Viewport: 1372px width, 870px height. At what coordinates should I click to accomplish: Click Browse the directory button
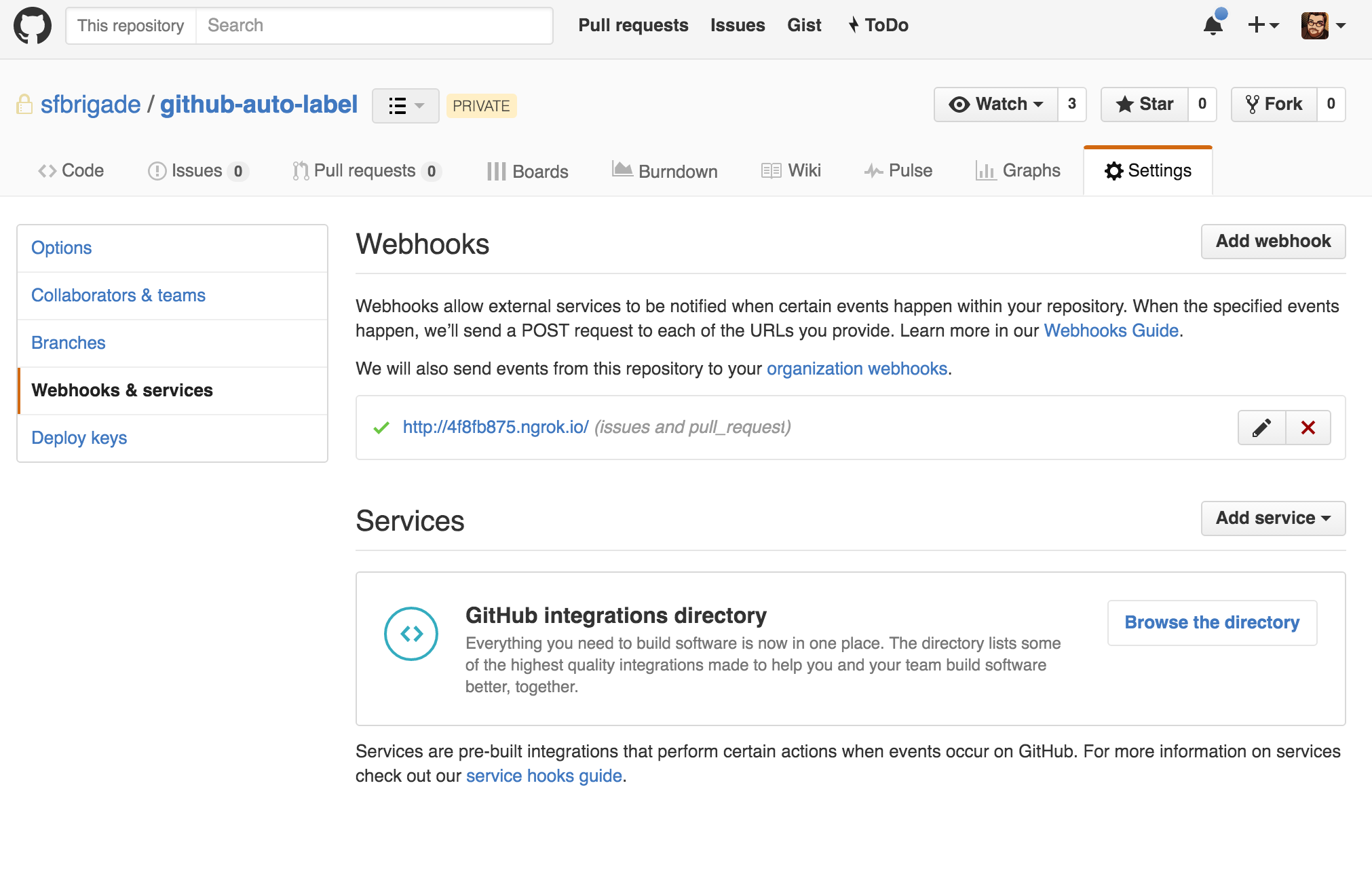(x=1211, y=622)
